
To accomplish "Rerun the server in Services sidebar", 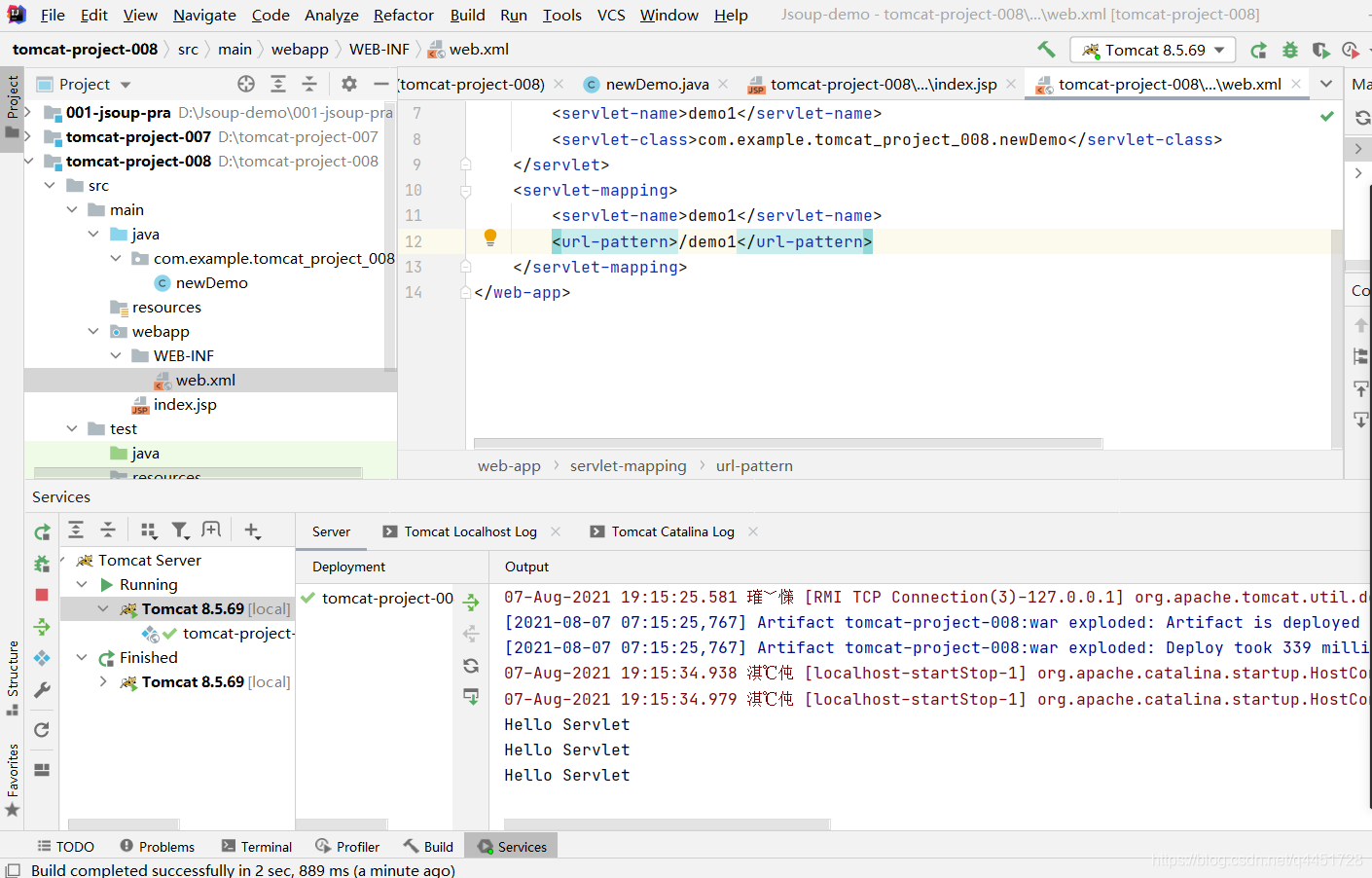I will (42, 531).
